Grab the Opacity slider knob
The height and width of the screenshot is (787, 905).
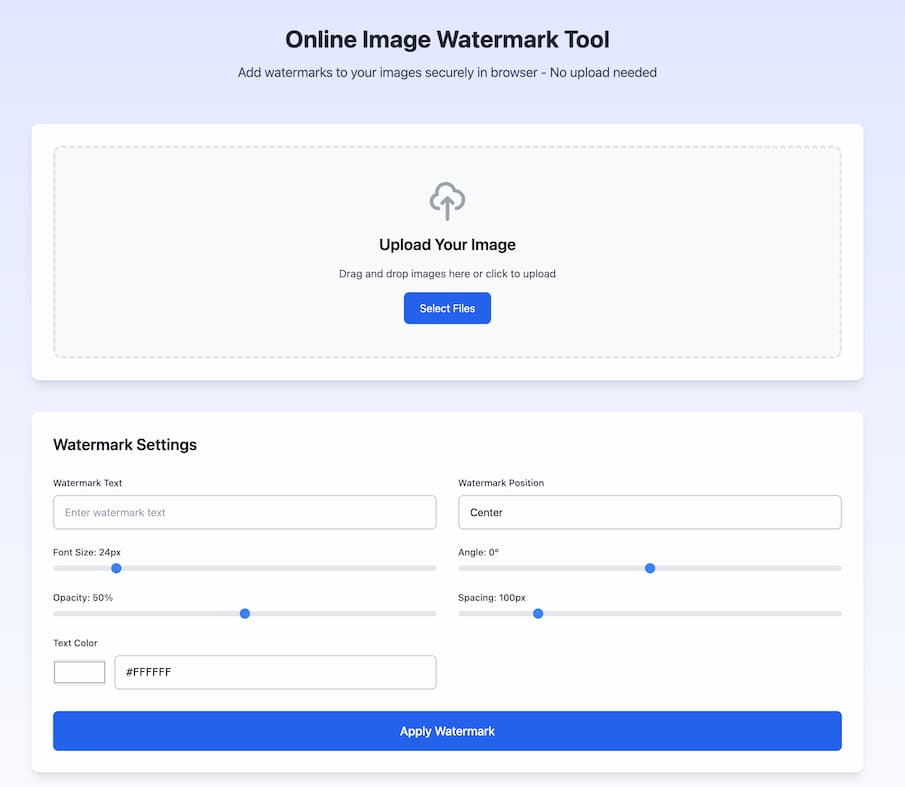245,613
